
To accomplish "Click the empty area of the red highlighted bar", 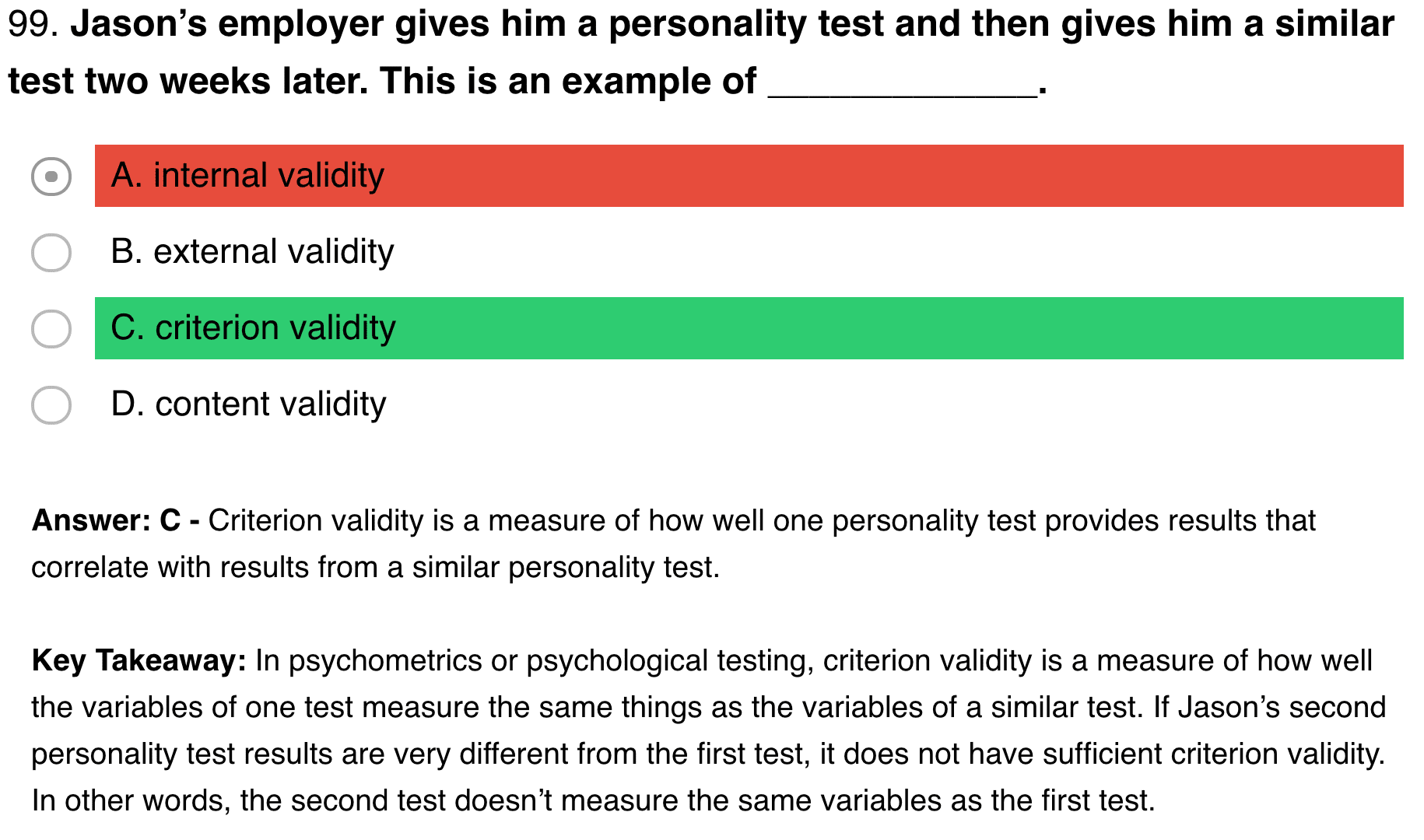I will (895, 176).
